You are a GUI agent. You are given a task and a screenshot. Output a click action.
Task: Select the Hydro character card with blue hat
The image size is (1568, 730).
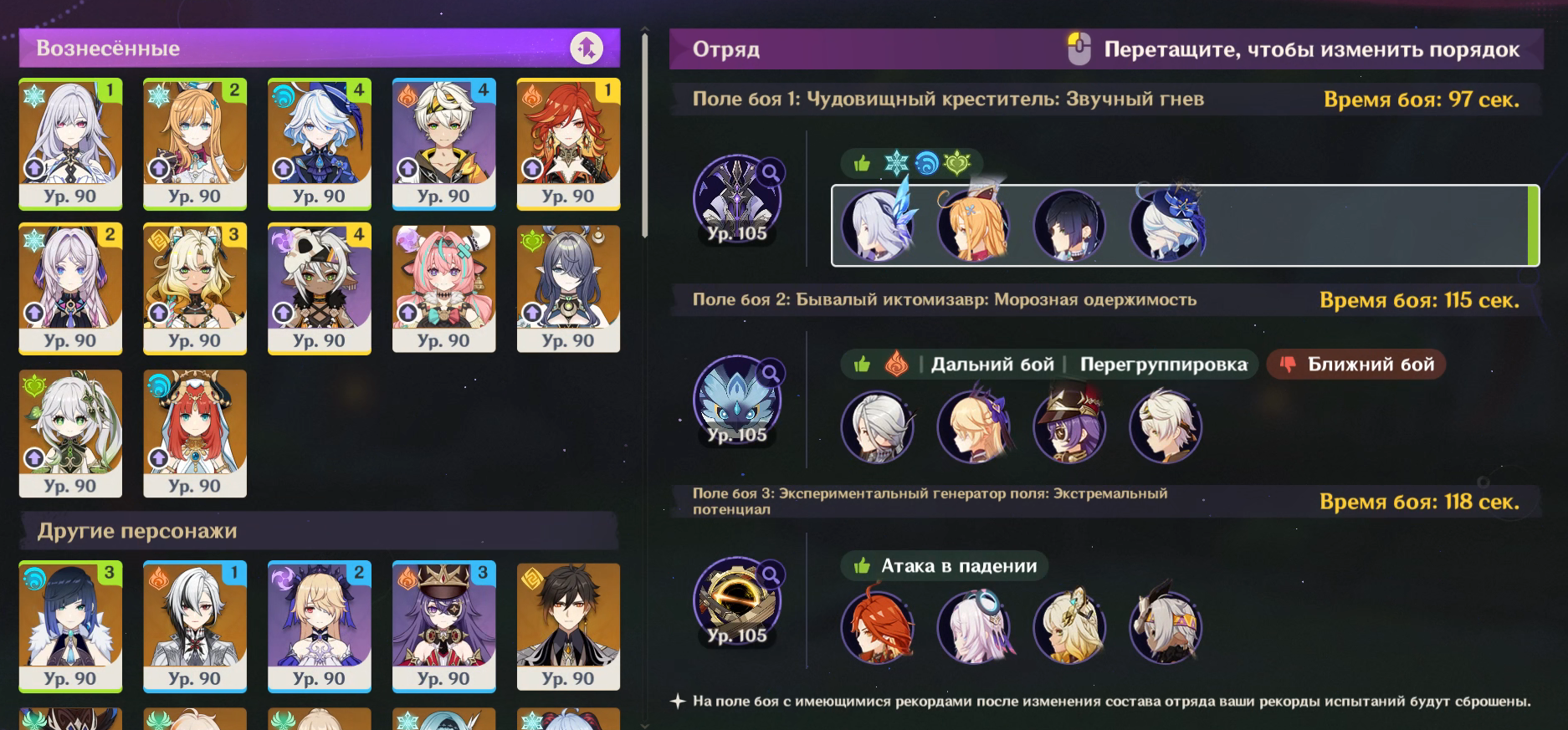coord(319,144)
